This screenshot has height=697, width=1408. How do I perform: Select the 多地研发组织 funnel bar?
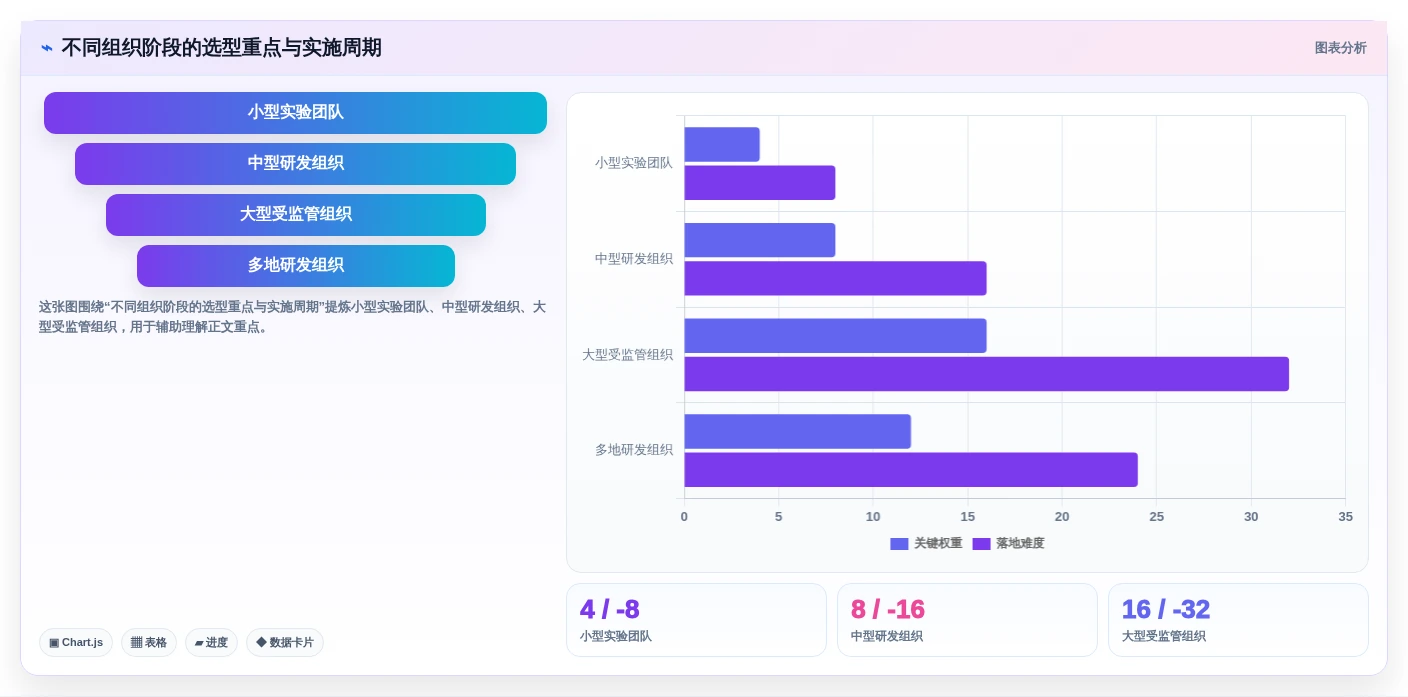pyautogui.click(x=295, y=266)
